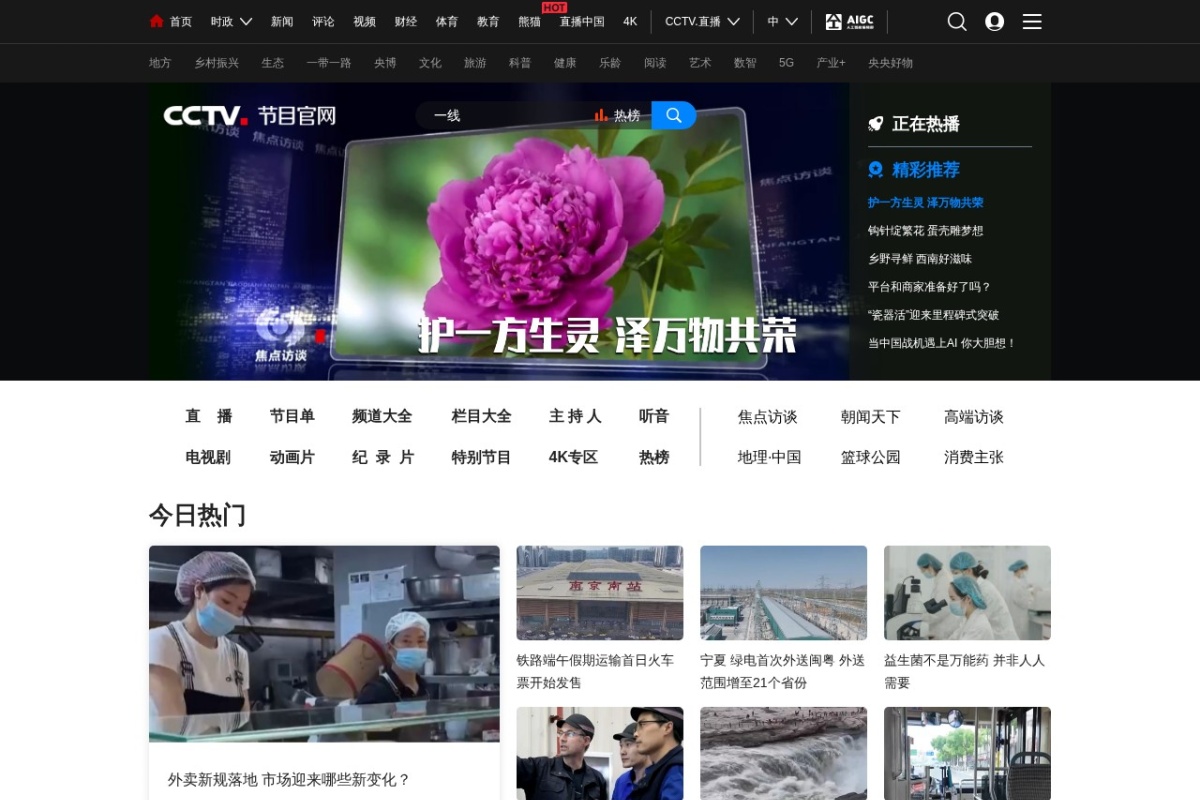Go to the 4K专区 section
1200x800 pixels.
click(573, 457)
